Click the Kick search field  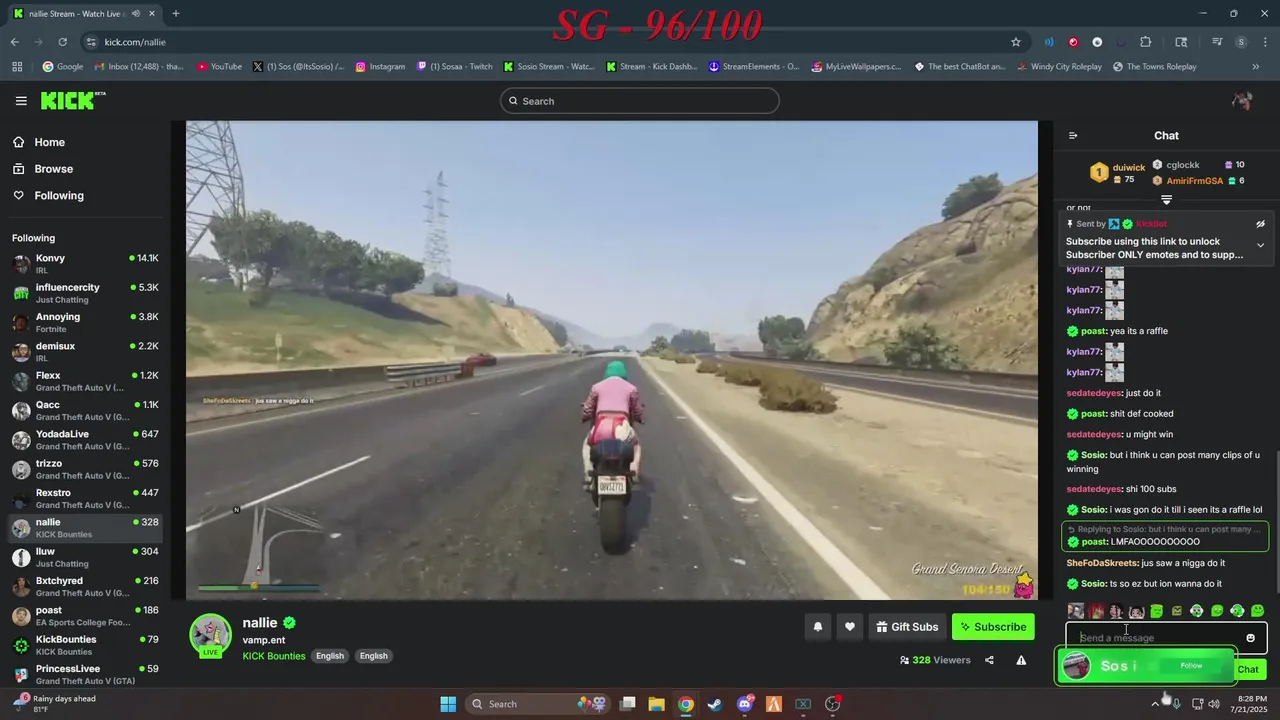click(x=640, y=101)
